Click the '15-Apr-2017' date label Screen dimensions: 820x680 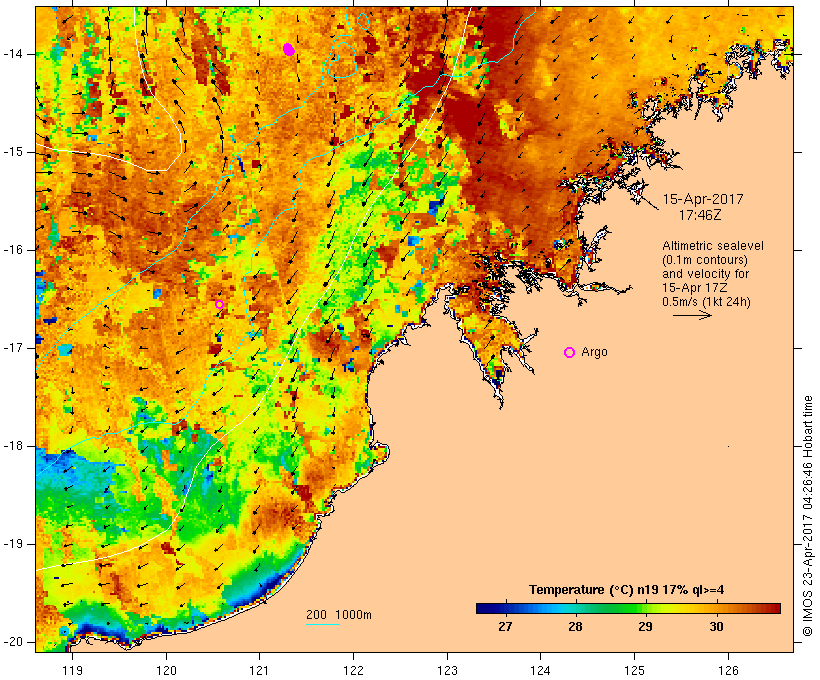703,199
